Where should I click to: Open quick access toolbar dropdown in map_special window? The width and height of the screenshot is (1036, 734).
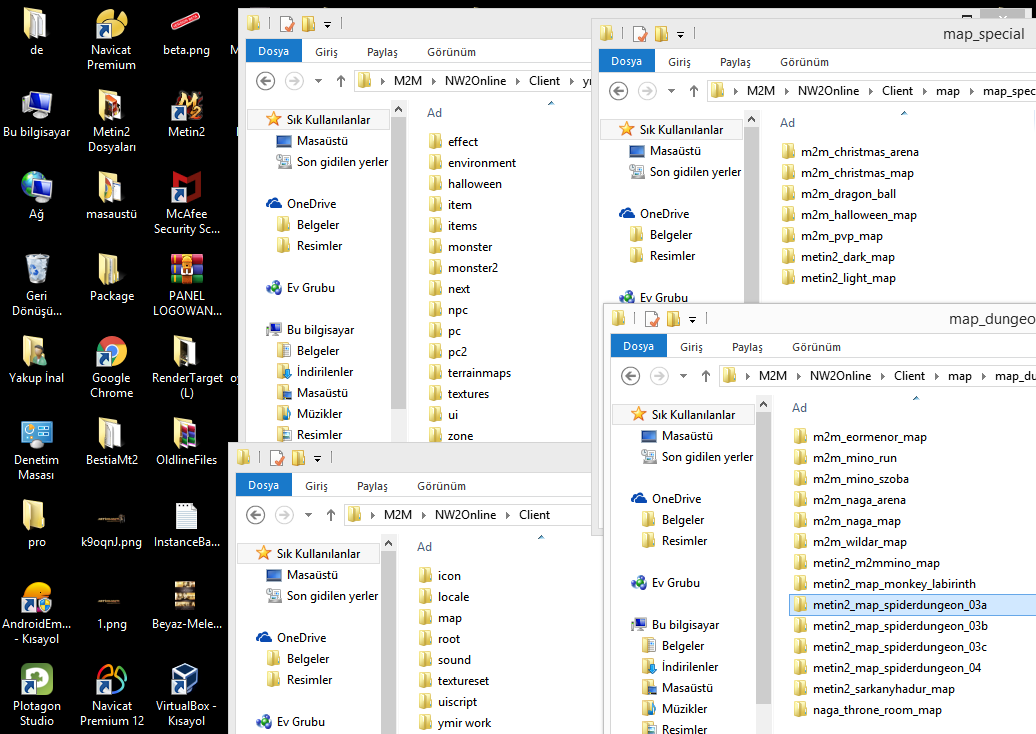click(681, 34)
